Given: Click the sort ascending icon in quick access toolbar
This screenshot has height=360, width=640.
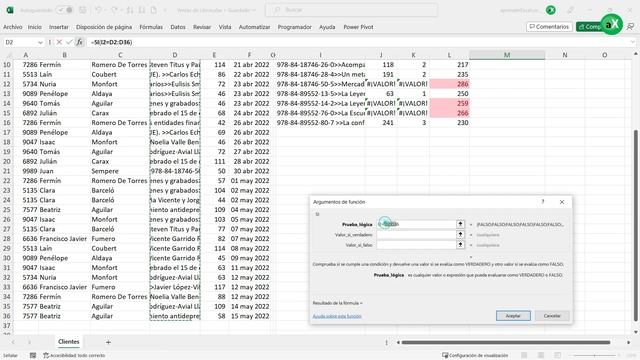Looking at the screenshot, I should point(130,10).
